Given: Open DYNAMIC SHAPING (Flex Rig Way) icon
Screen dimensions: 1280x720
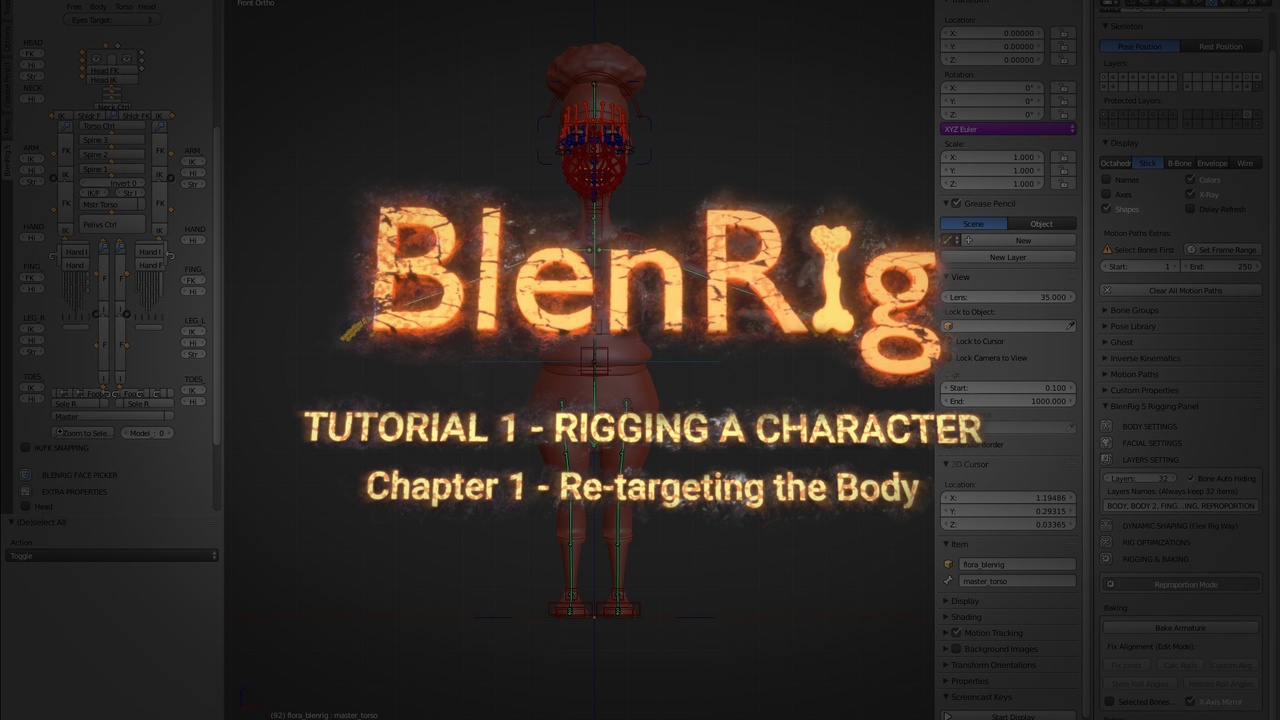Looking at the screenshot, I should tap(1106, 526).
